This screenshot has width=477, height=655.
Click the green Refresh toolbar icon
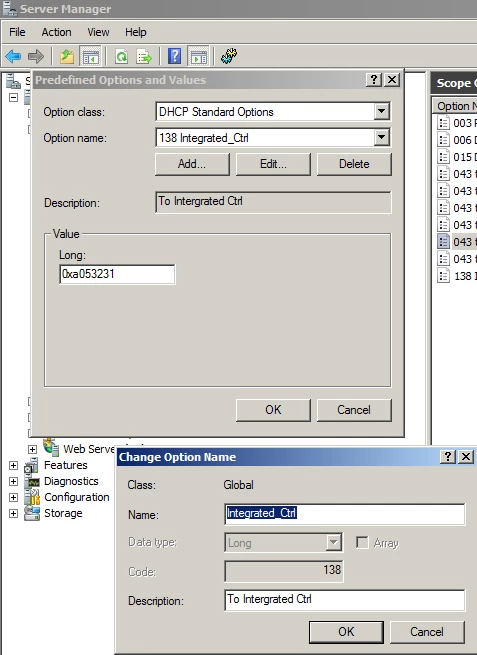tap(122, 56)
